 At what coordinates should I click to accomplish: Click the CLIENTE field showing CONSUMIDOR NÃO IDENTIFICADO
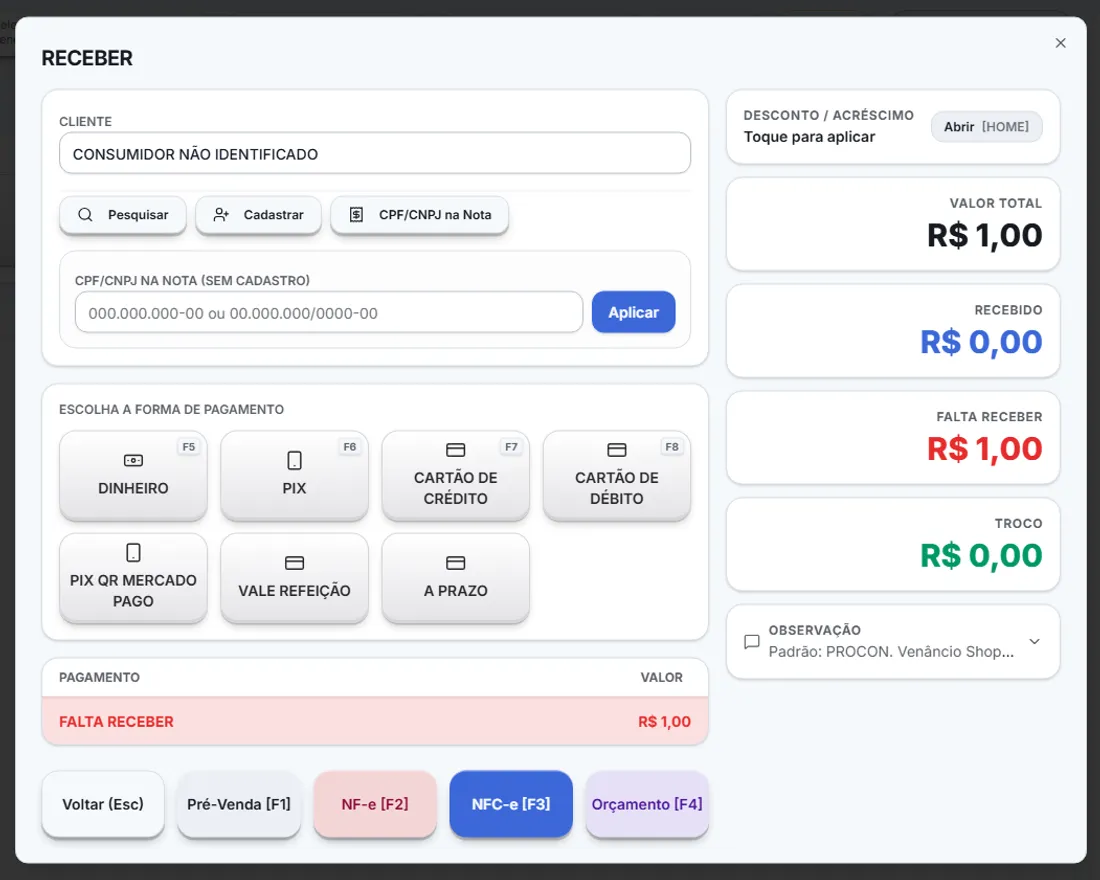pyautogui.click(x=375, y=154)
